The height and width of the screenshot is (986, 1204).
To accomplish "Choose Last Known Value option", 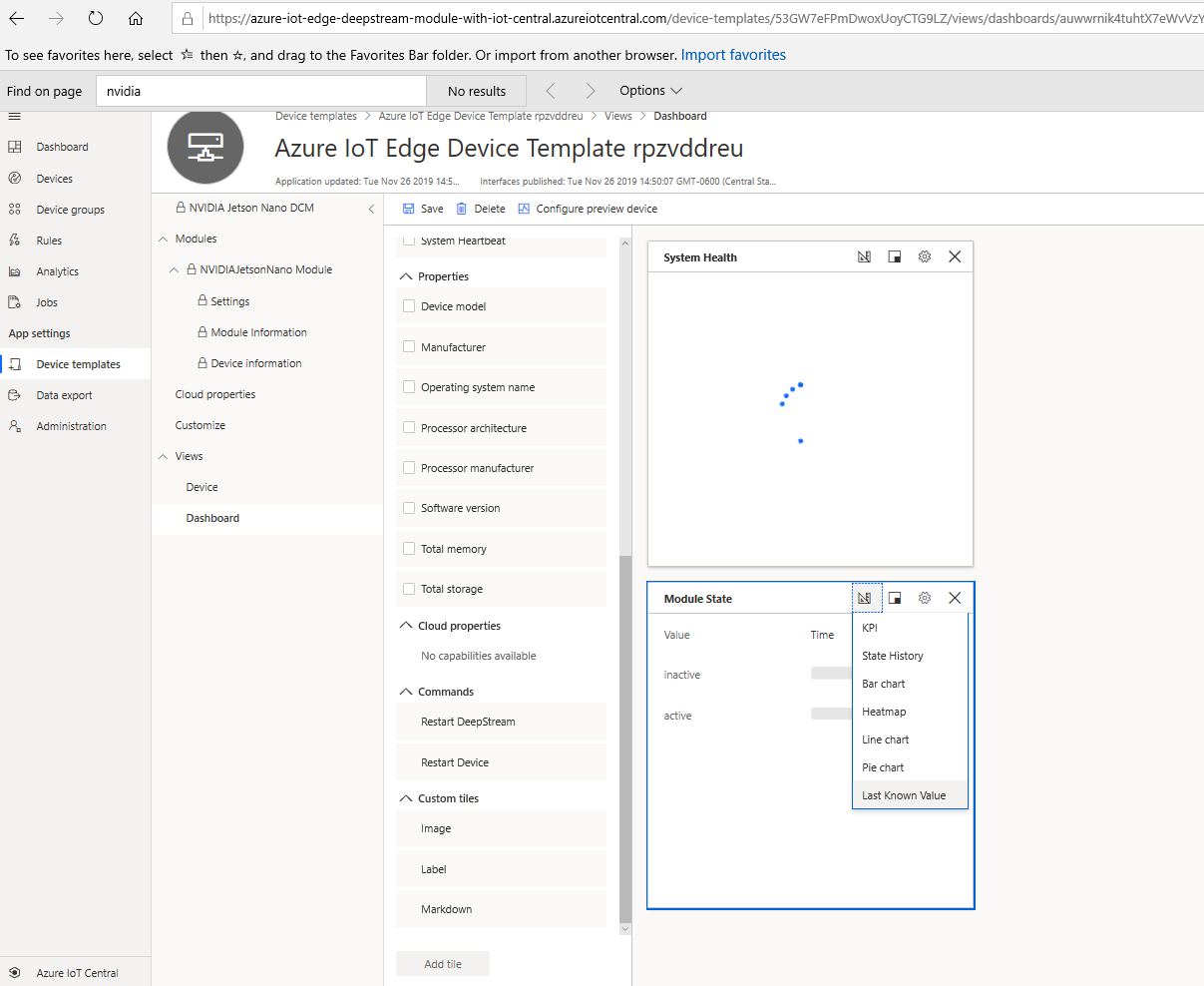I will [910, 795].
